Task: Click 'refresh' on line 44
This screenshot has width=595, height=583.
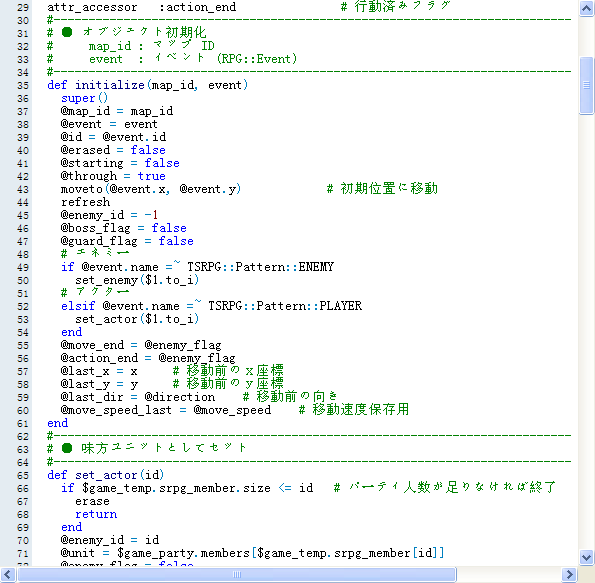Action: [85, 202]
